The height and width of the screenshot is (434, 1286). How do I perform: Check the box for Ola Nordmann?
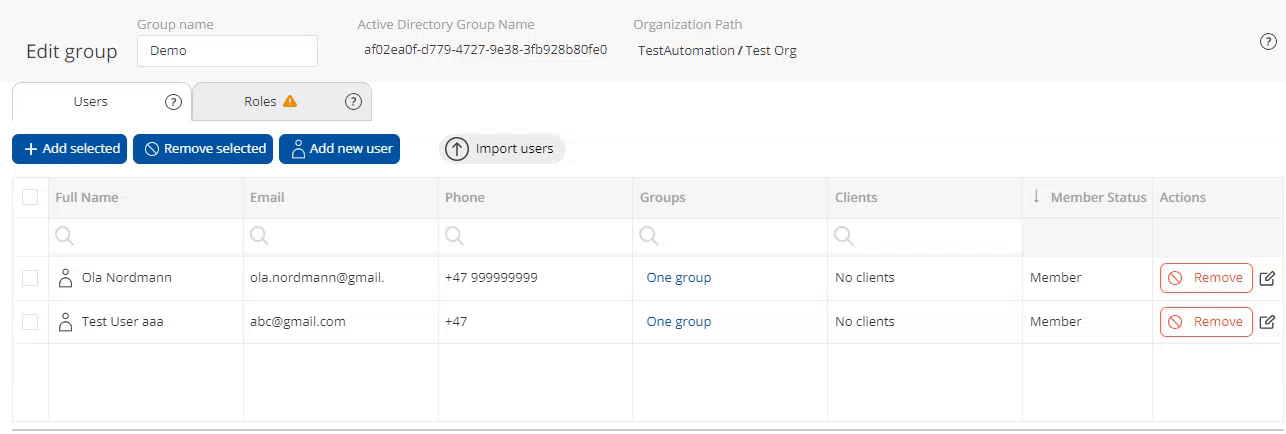coord(30,278)
